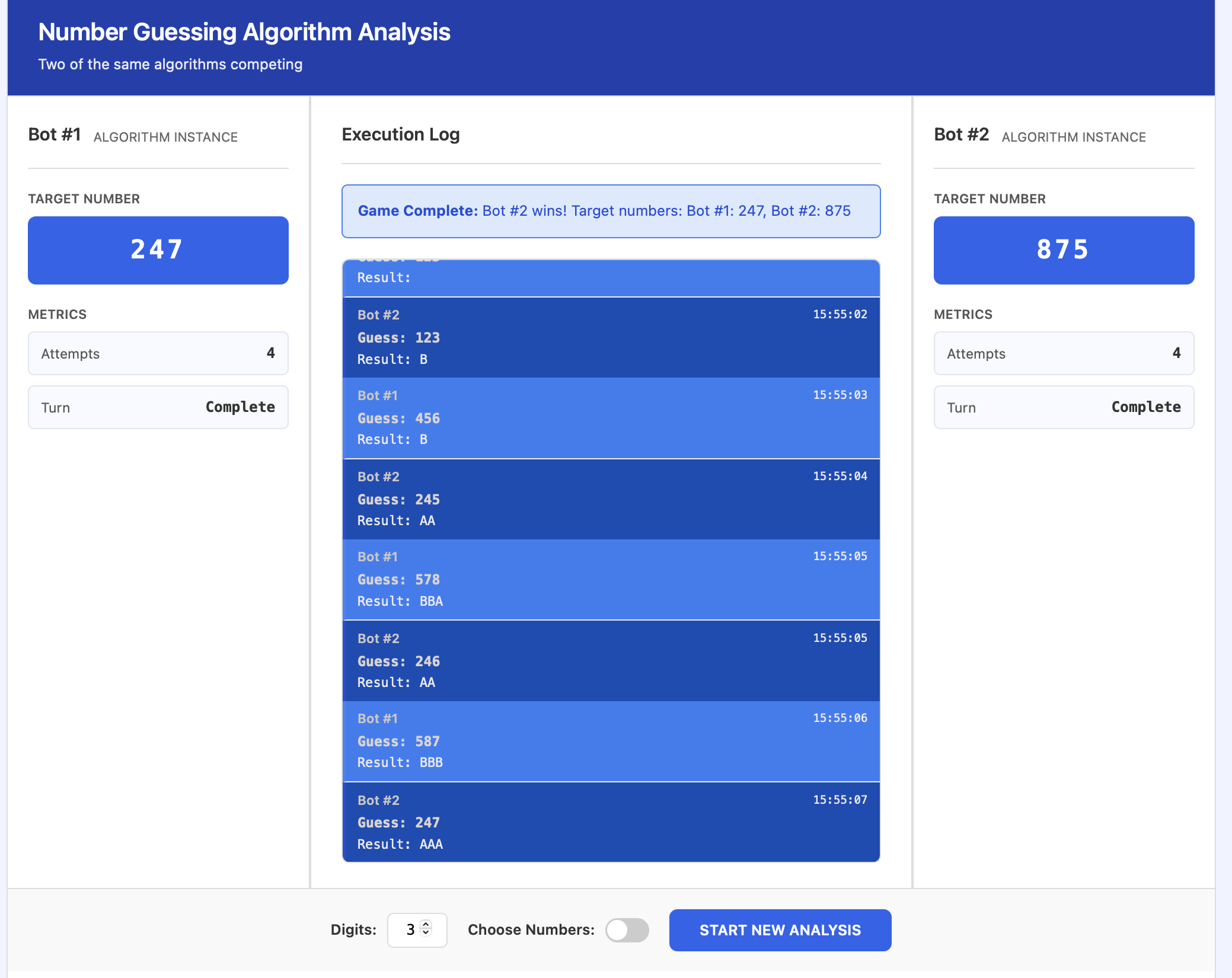Click the Bot #1 guess 587 log entry
Image resolution: width=1232 pixels, height=978 pixels.
611,741
